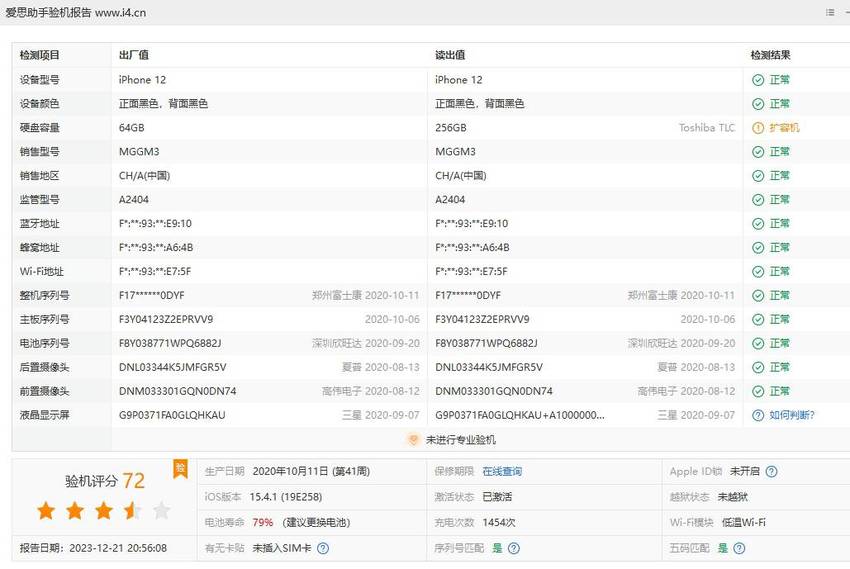This screenshot has height=569, width=850.
Task: Select the factory CH/A(中国) sales region value
Action: 144,176
